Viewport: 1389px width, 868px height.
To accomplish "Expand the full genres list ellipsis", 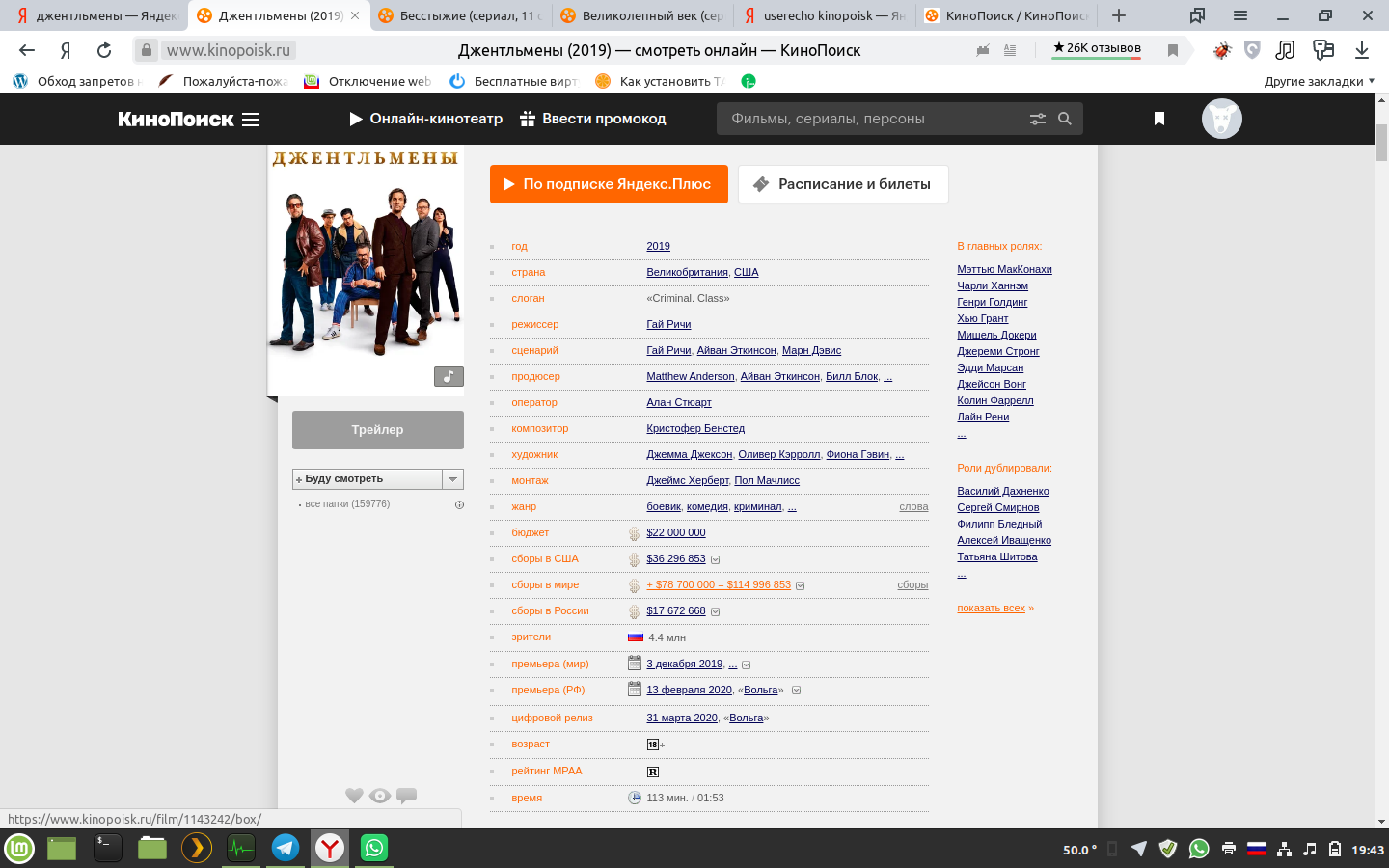I will point(792,507).
